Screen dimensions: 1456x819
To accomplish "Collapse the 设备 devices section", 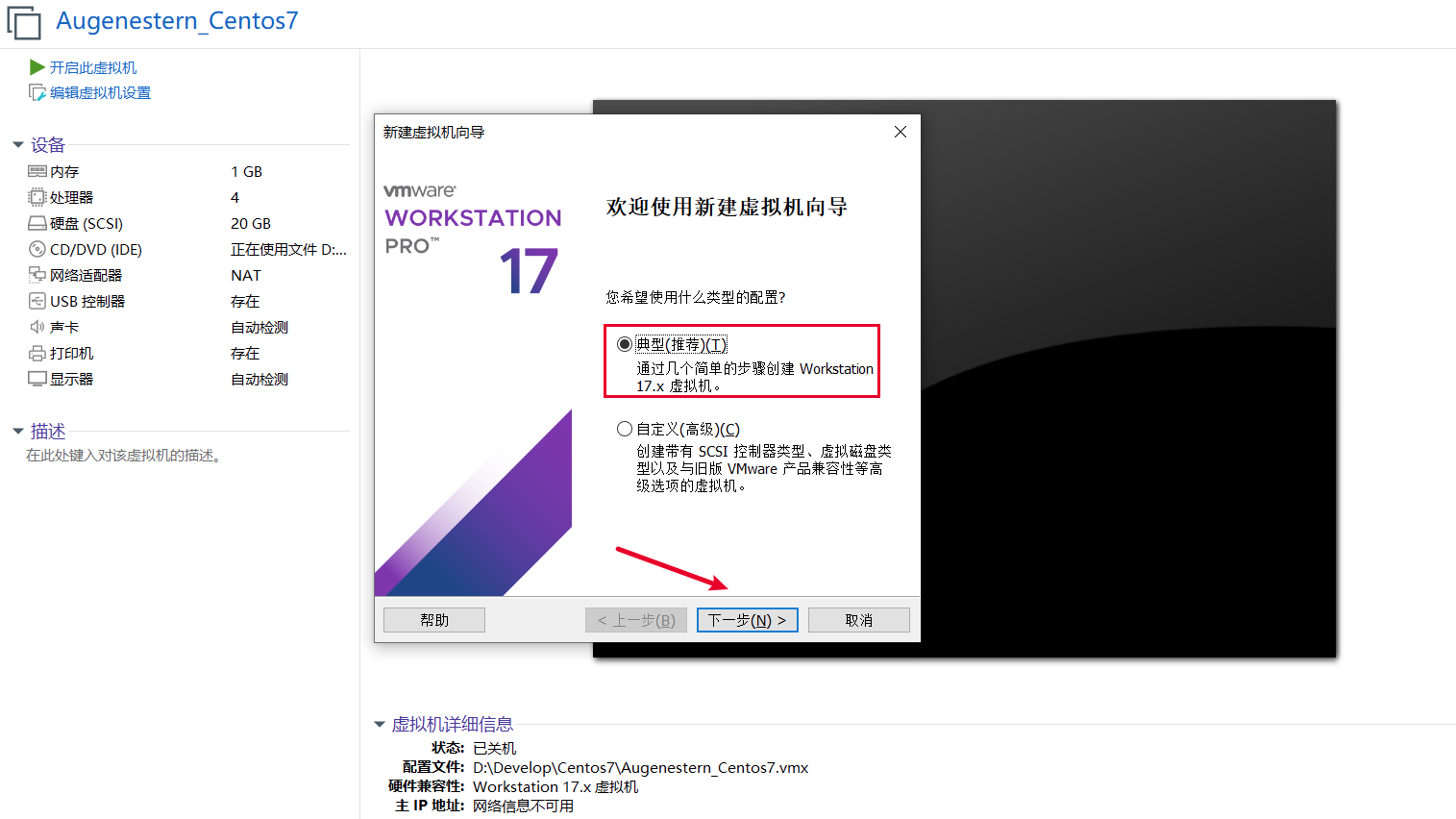I will click(17, 145).
